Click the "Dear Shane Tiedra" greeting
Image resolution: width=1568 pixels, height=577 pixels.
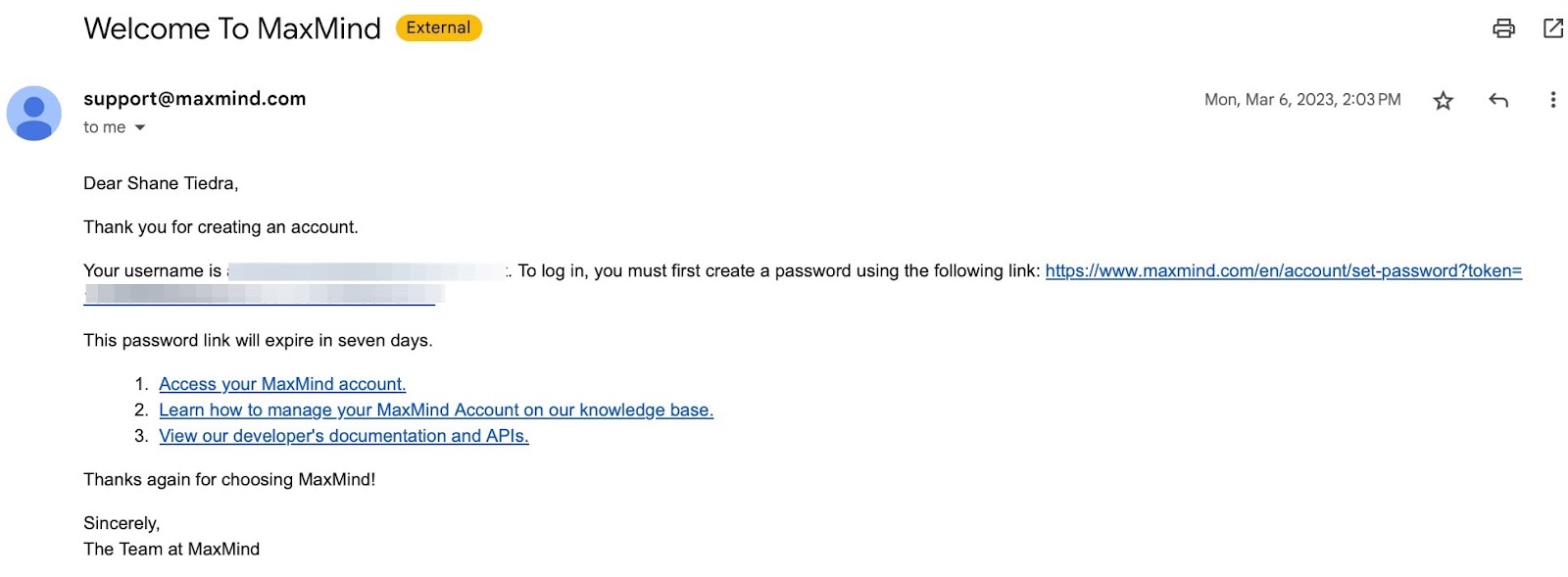(x=161, y=184)
